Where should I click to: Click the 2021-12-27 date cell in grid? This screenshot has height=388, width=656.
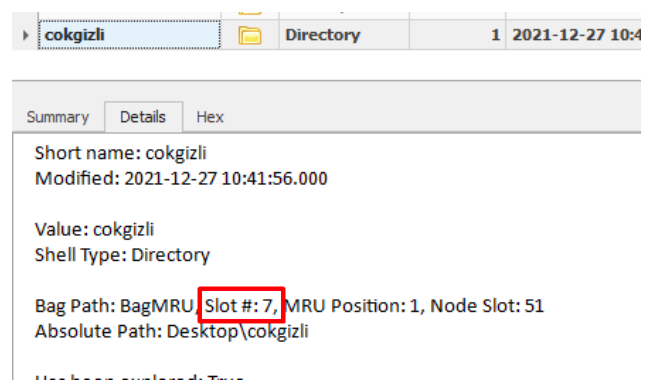[573, 35]
